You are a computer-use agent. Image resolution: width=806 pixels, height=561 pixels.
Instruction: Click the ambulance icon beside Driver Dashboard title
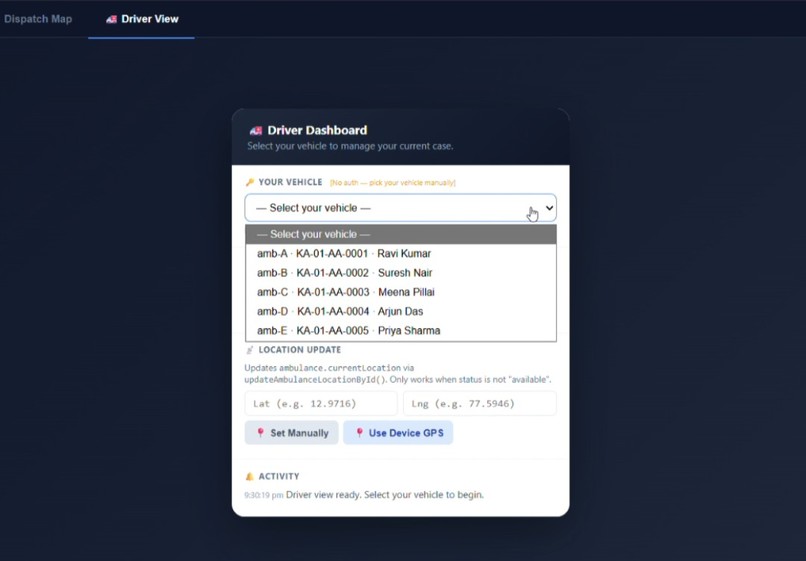pyautogui.click(x=255, y=131)
